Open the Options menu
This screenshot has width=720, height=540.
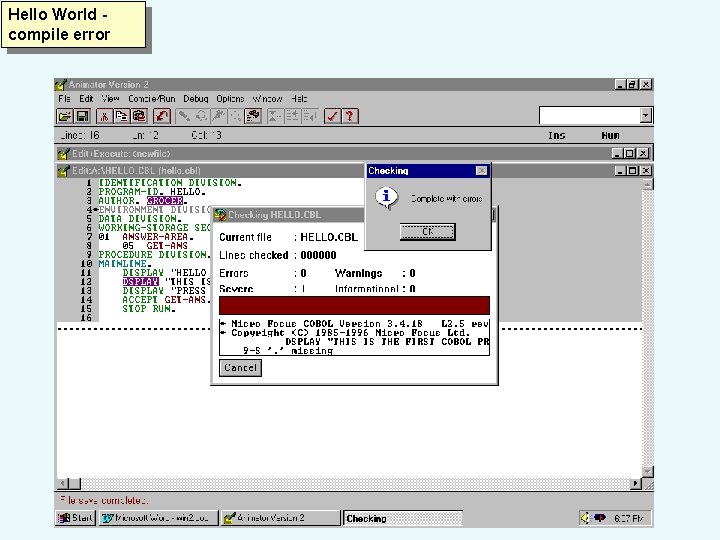click(x=230, y=99)
